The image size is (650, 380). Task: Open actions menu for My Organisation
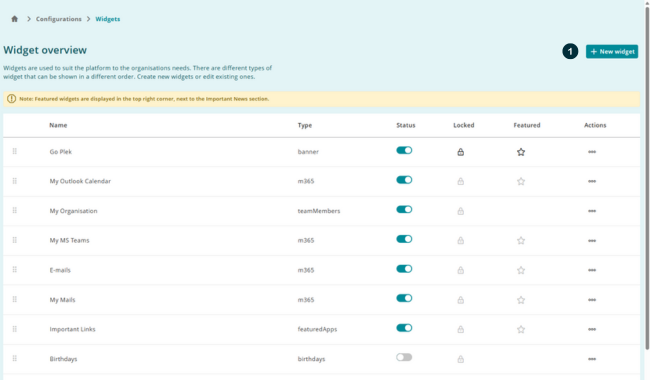[x=592, y=211]
